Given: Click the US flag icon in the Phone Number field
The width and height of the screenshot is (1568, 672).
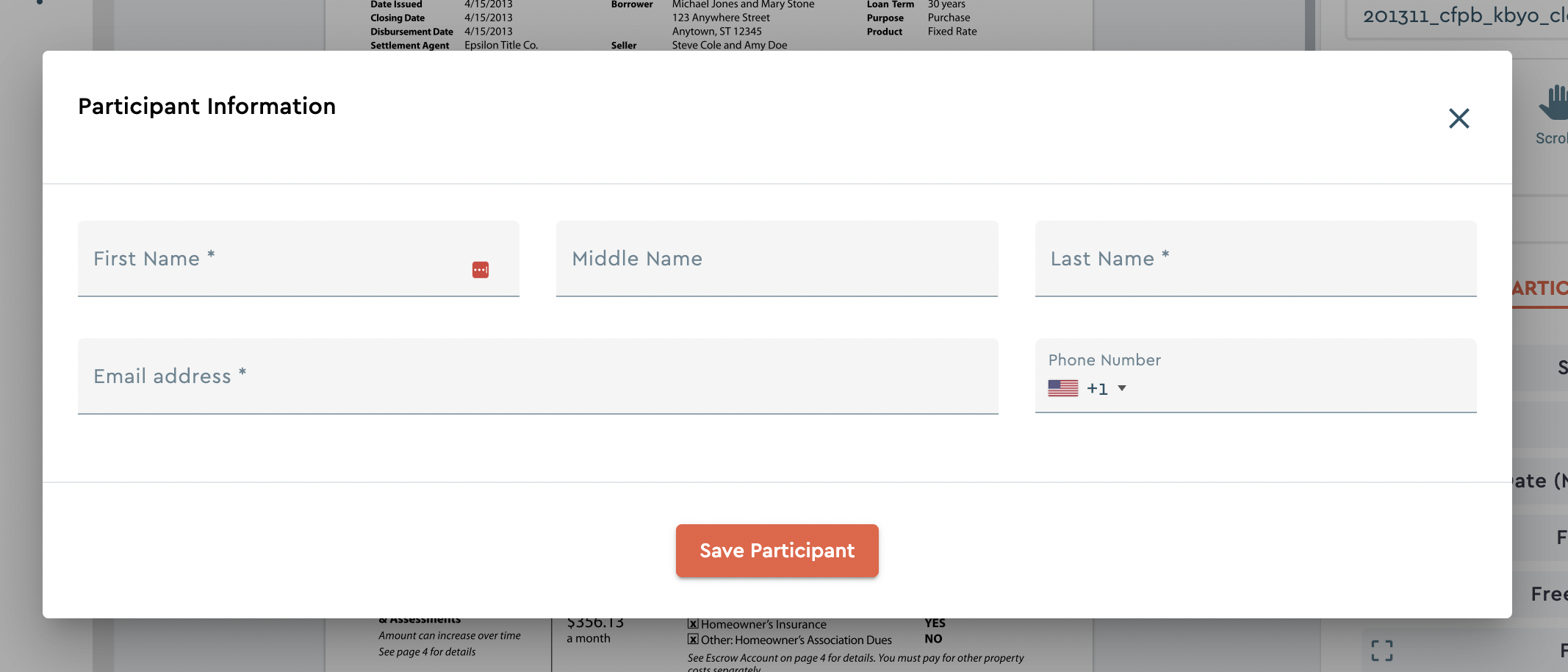Looking at the screenshot, I should point(1062,387).
